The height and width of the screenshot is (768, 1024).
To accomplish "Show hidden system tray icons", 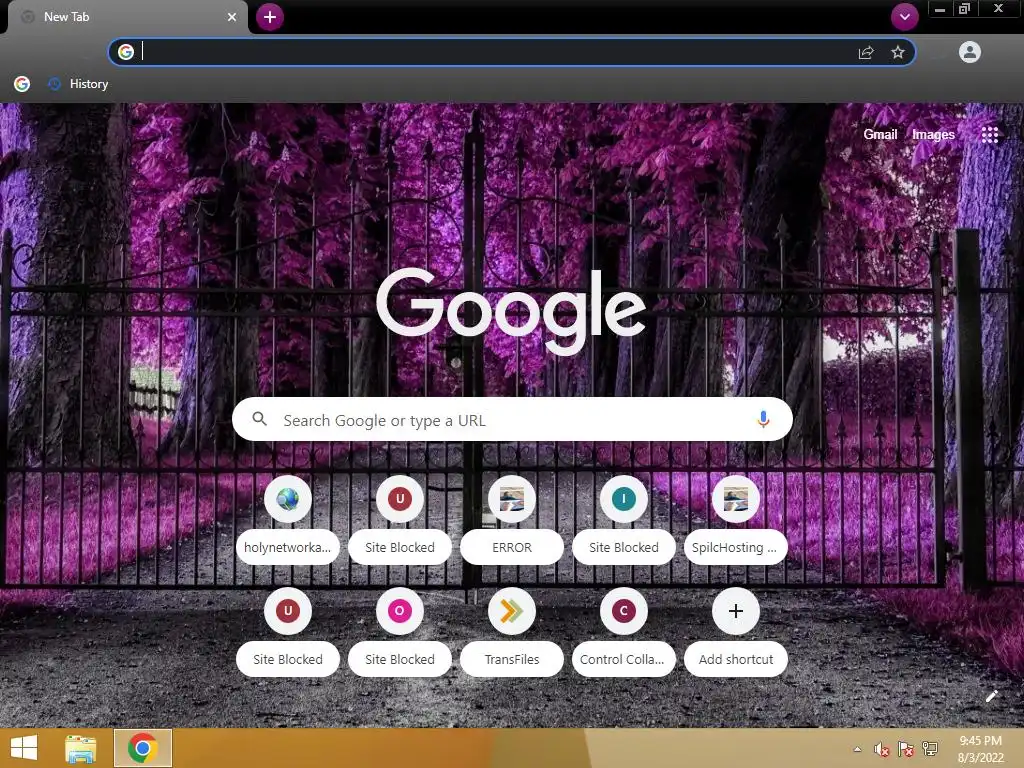I will [857, 749].
